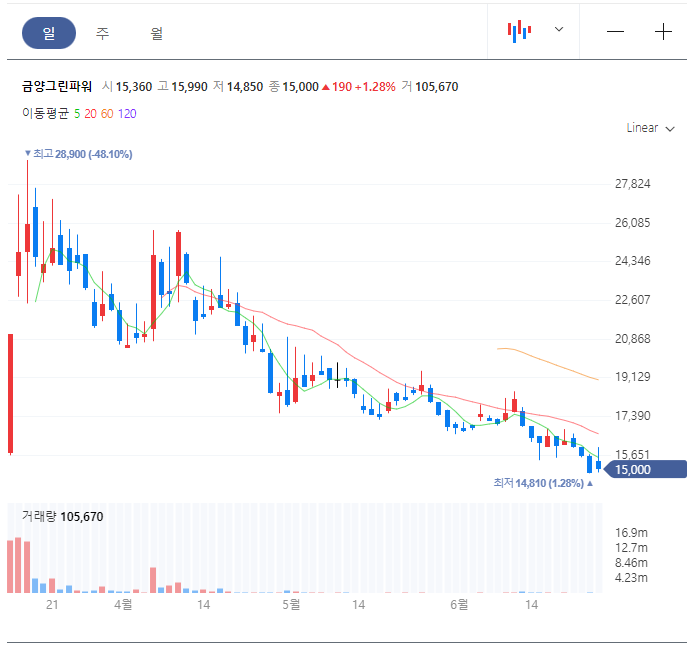Switch to the monthly 월 chart tab
This screenshot has height=659, width=696.
tap(156, 33)
